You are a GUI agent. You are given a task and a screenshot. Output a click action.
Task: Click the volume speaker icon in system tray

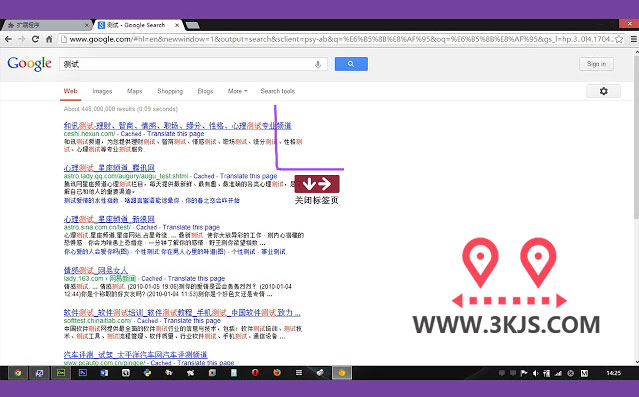tap(535, 373)
